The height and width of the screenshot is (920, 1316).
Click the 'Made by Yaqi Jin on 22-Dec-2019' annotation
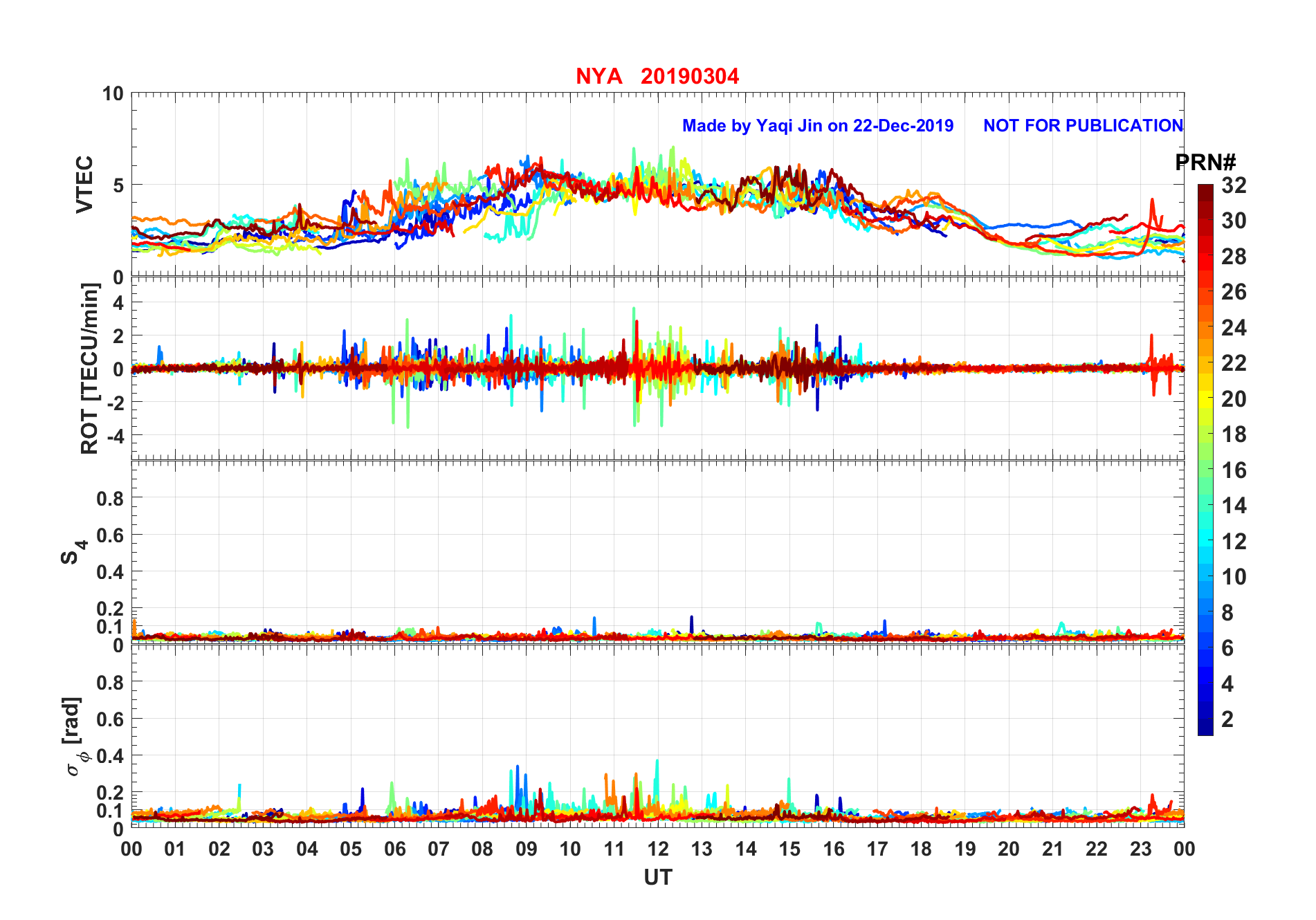coord(818,126)
